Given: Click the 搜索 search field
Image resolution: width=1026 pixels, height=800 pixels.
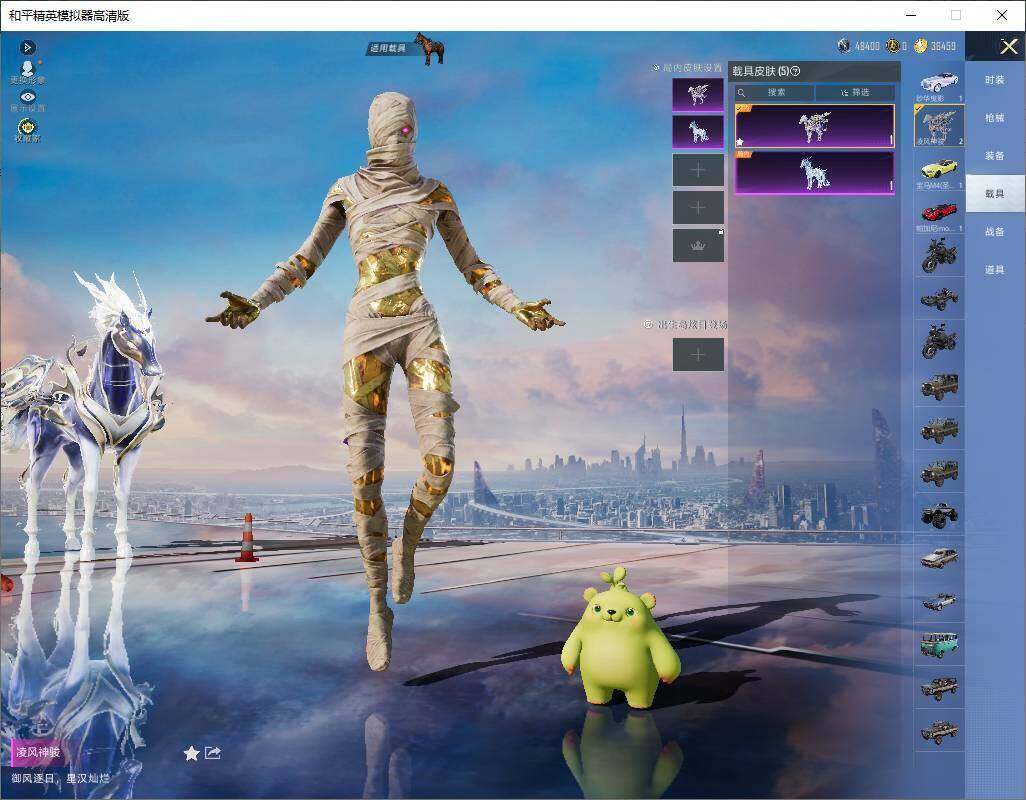Looking at the screenshot, I should (x=775, y=92).
